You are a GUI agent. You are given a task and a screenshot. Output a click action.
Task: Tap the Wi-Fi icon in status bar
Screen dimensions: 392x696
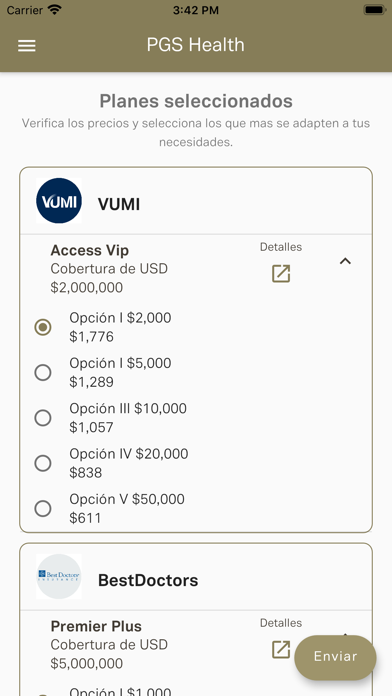55,10
